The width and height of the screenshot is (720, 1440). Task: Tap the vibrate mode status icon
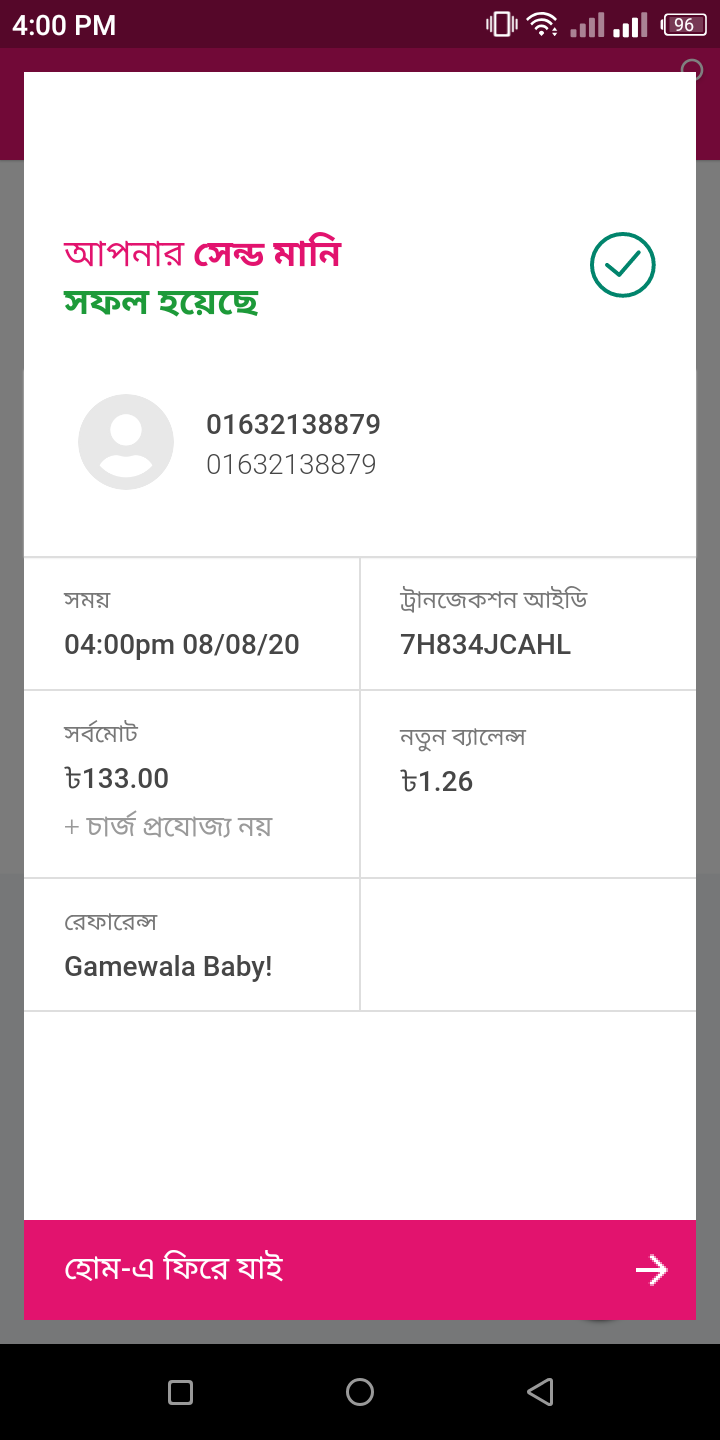(x=500, y=24)
